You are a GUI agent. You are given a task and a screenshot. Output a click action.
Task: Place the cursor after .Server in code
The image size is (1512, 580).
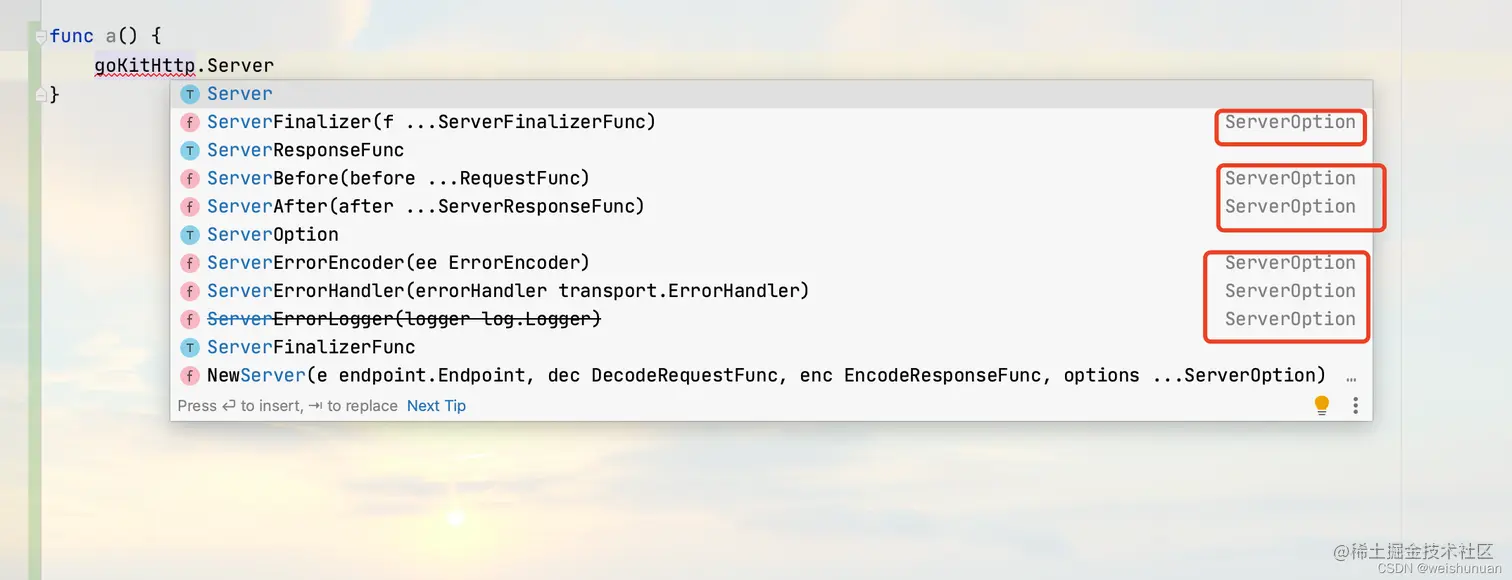[x=275, y=66]
